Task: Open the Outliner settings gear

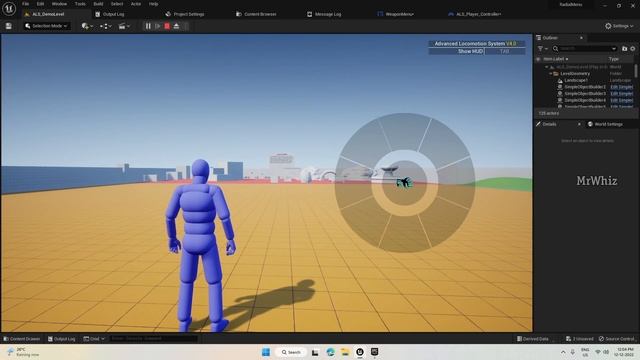Action: 633,49
